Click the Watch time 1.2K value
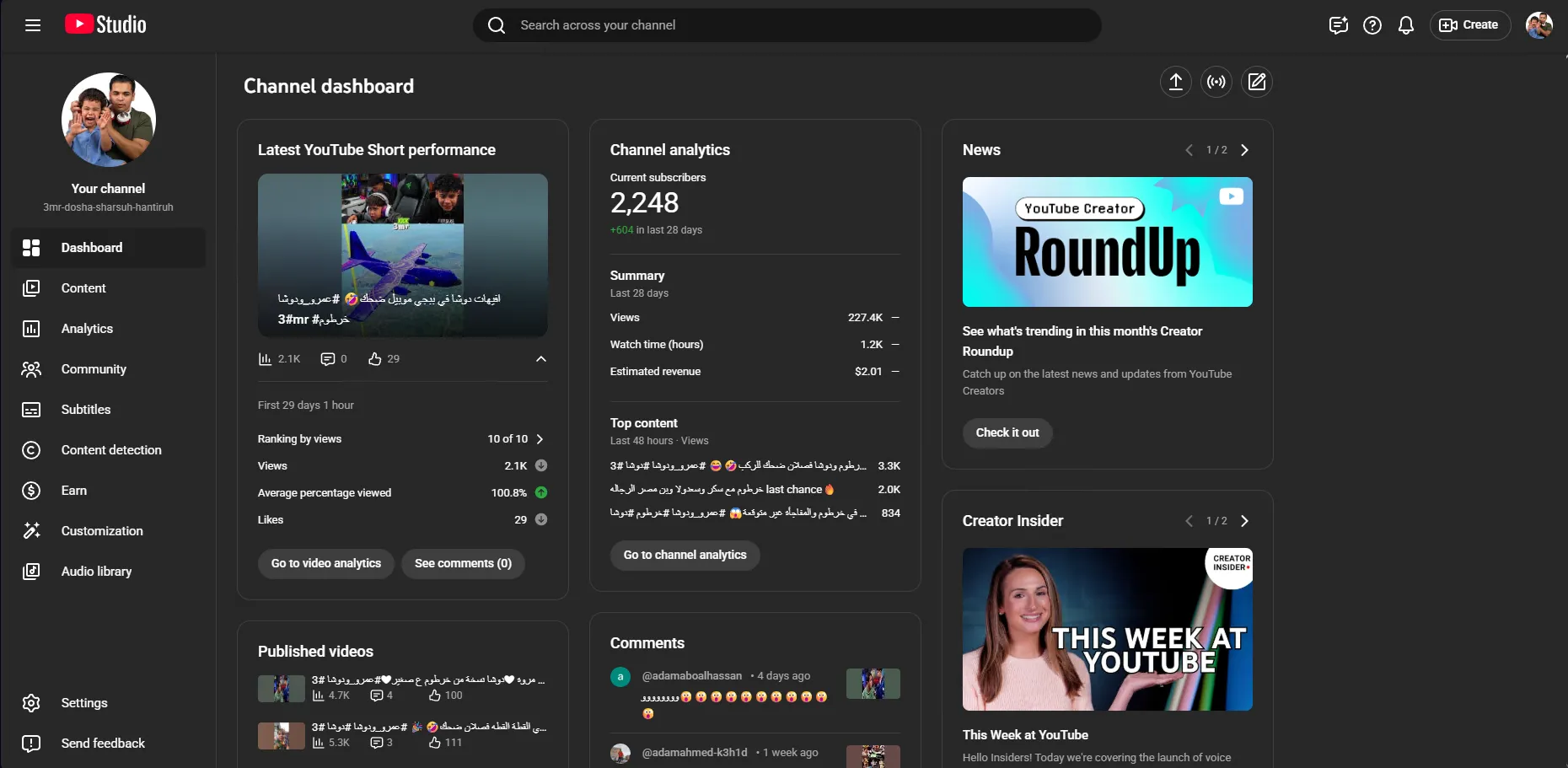The width and height of the screenshot is (1568, 768). pyautogui.click(x=872, y=345)
